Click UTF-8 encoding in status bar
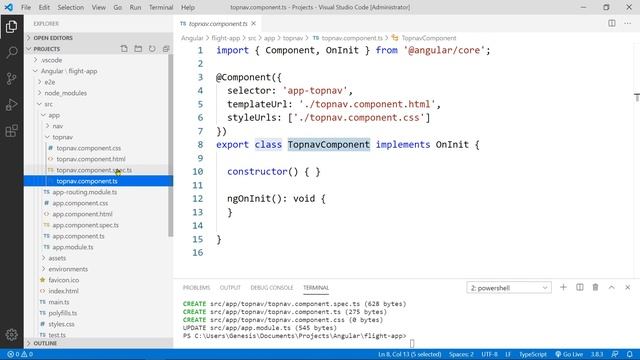Viewport: 640px width, 360px height. click(489, 354)
